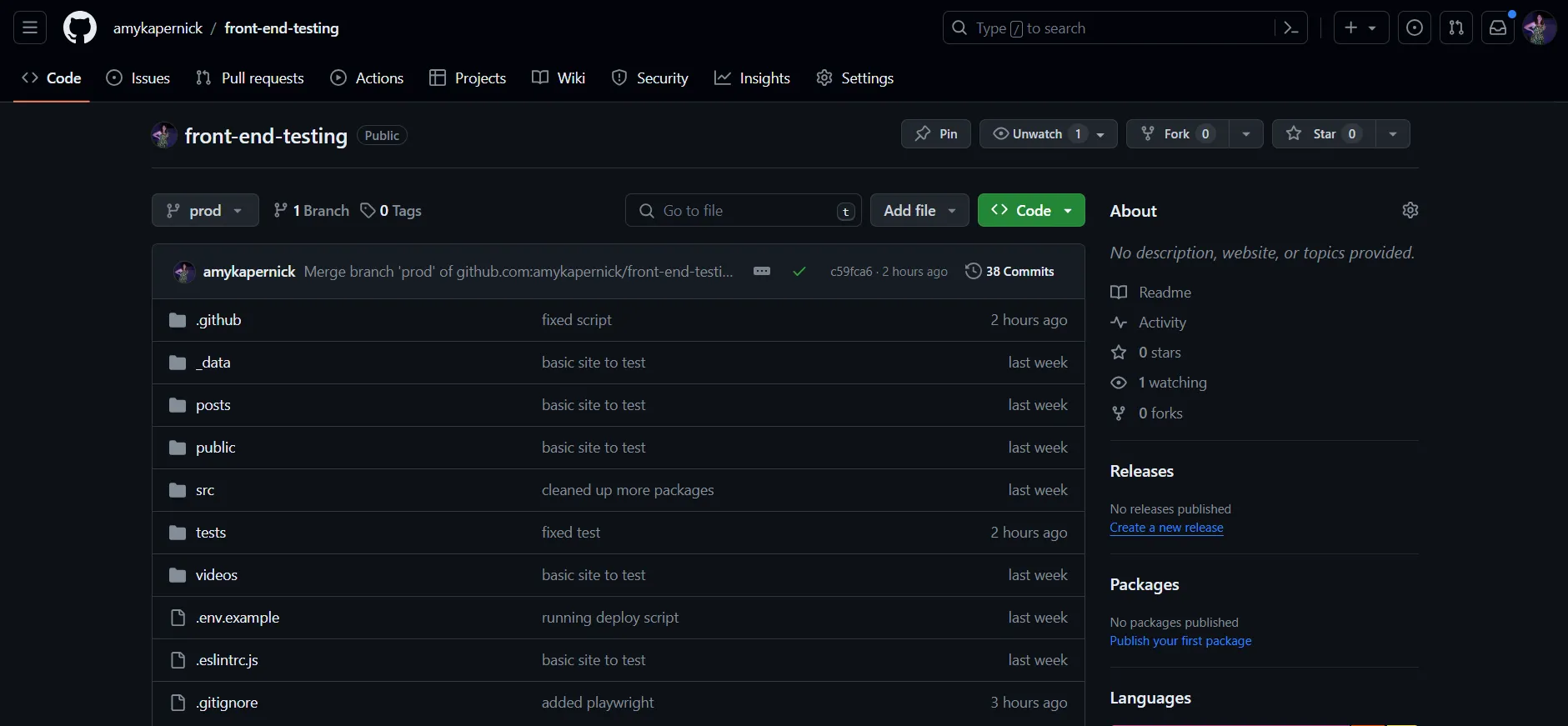This screenshot has height=726, width=1568.
Task: Open the notifications inbox icon
Action: pos(1498,28)
